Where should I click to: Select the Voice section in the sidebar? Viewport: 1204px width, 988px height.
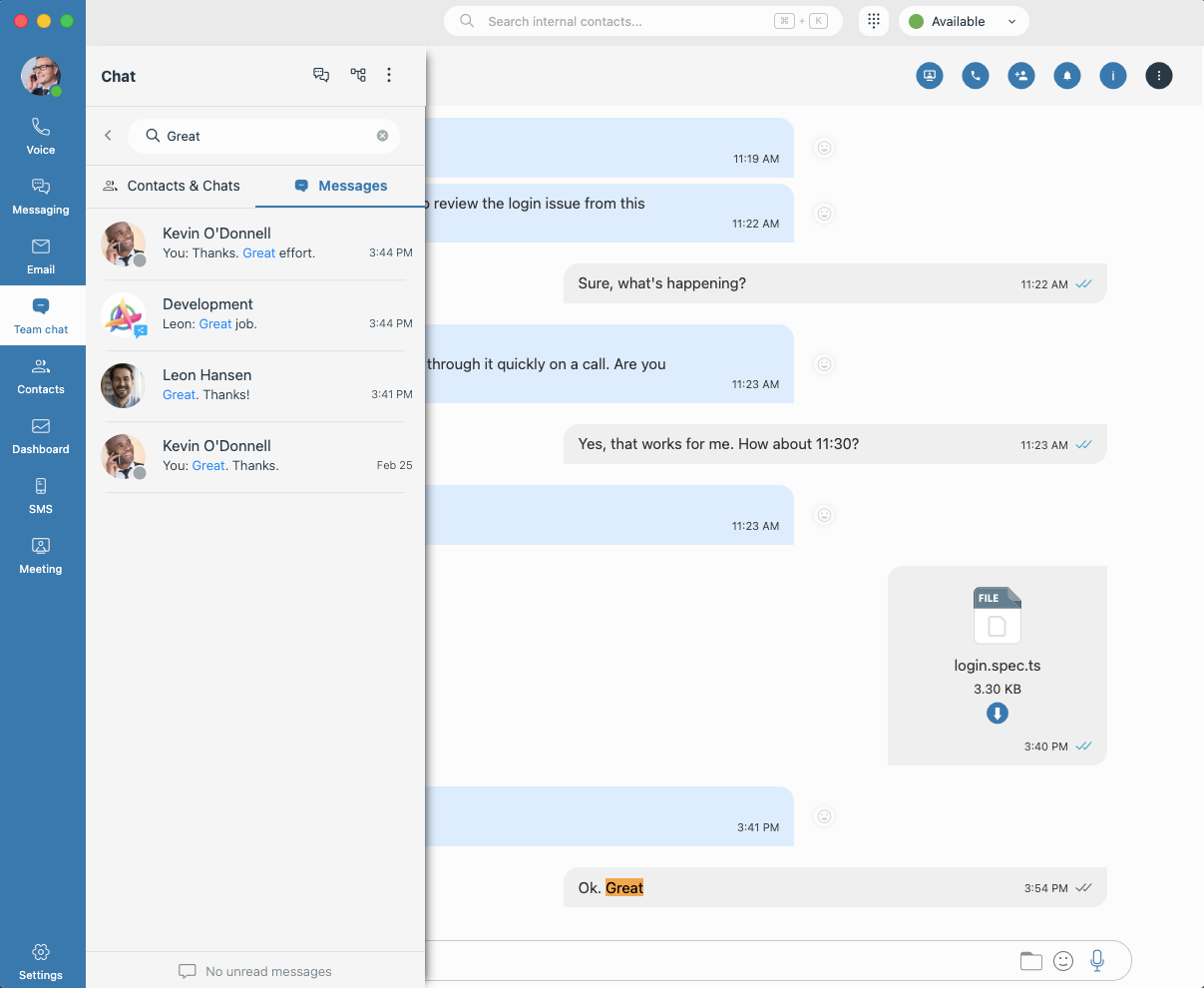point(40,136)
